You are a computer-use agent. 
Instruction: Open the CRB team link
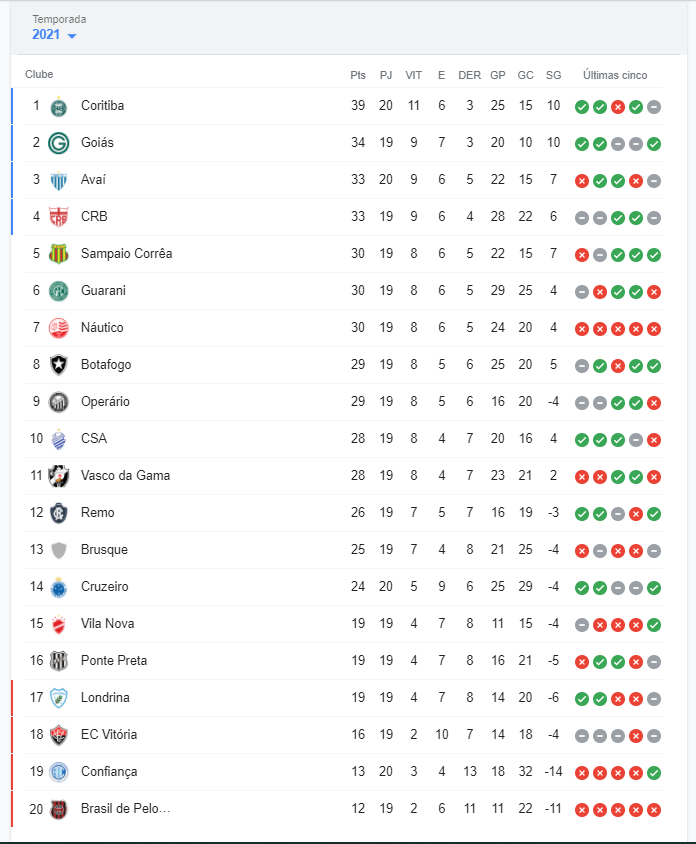click(x=94, y=217)
